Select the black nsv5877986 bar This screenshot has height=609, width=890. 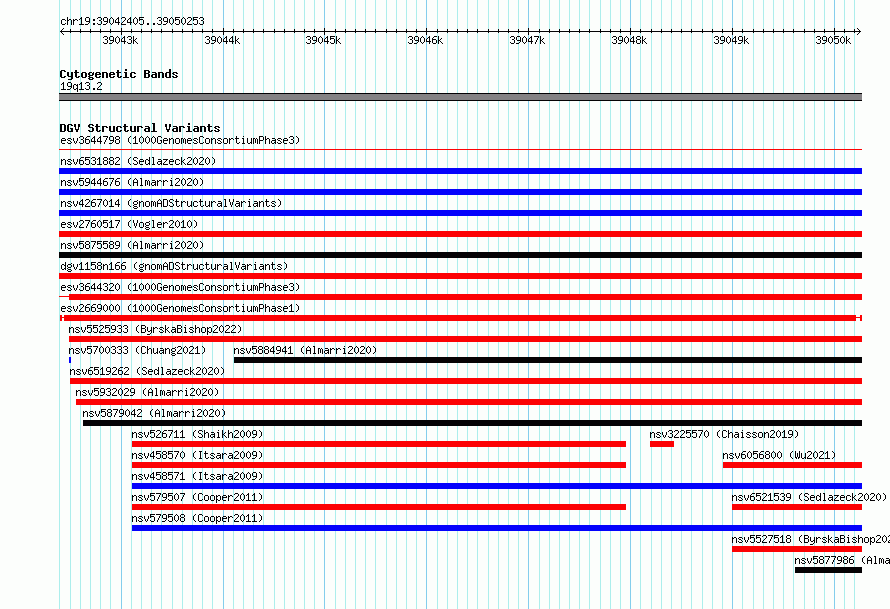pos(828,570)
